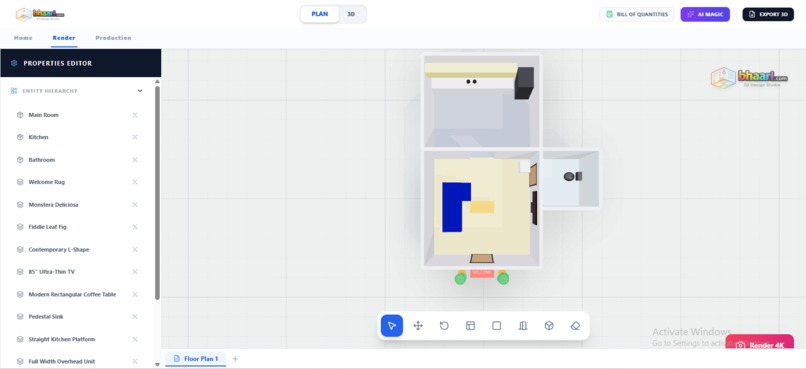Switch to 3D view mode
806x369 pixels.
point(352,14)
